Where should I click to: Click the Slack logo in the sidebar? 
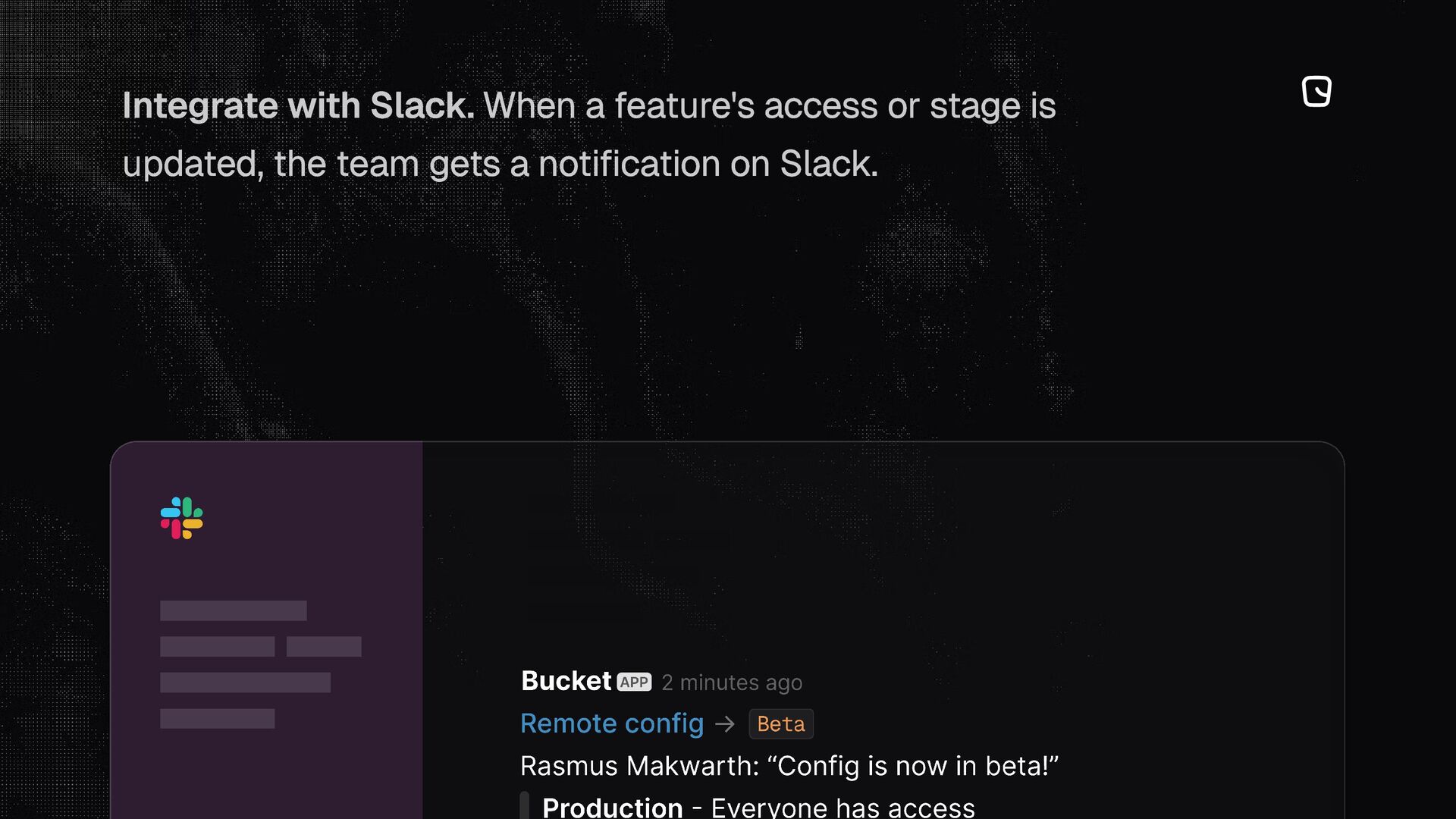coord(182,518)
